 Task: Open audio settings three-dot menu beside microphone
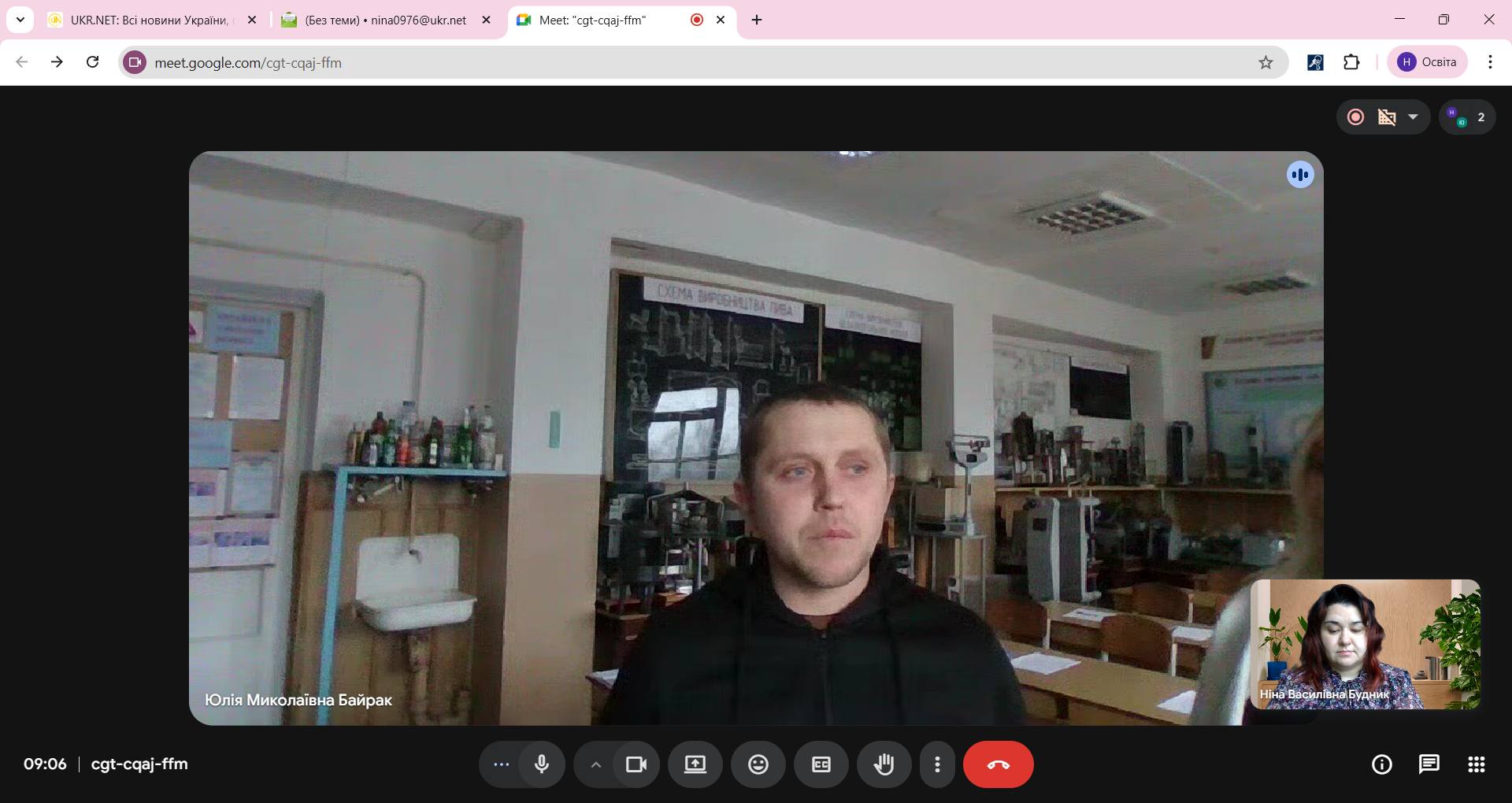pos(501,764)
